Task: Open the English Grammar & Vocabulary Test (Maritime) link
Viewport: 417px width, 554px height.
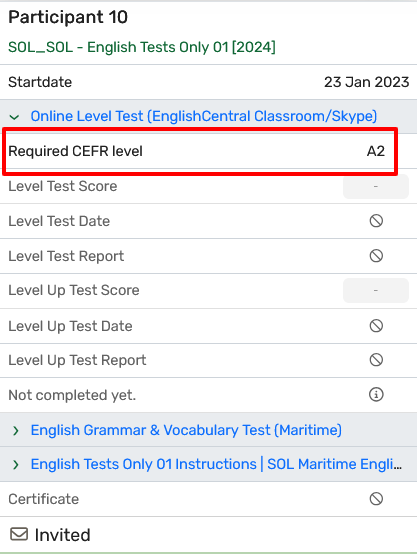Action: pos(186,430)
